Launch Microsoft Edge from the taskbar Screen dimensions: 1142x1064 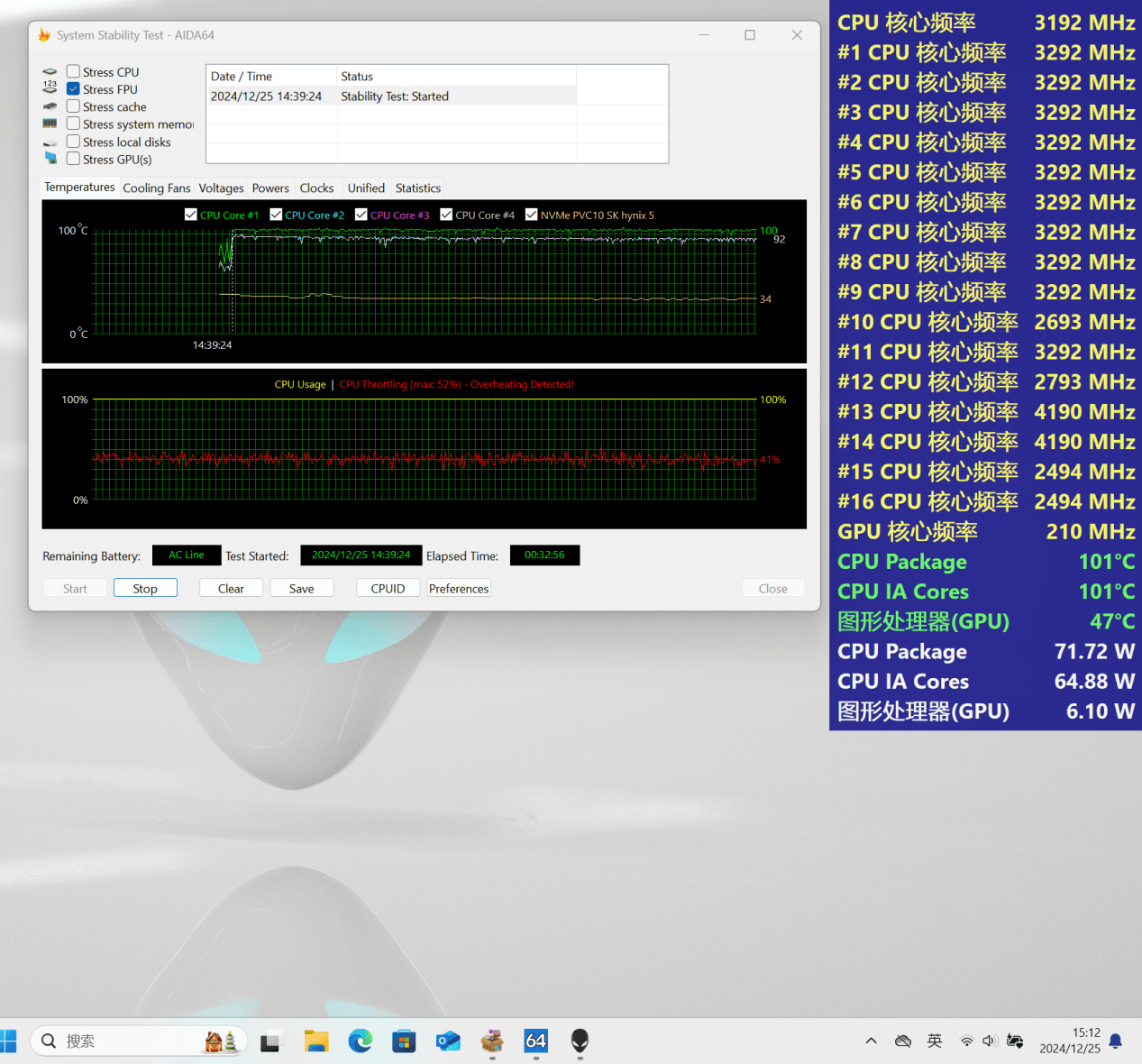point(361,1041)
